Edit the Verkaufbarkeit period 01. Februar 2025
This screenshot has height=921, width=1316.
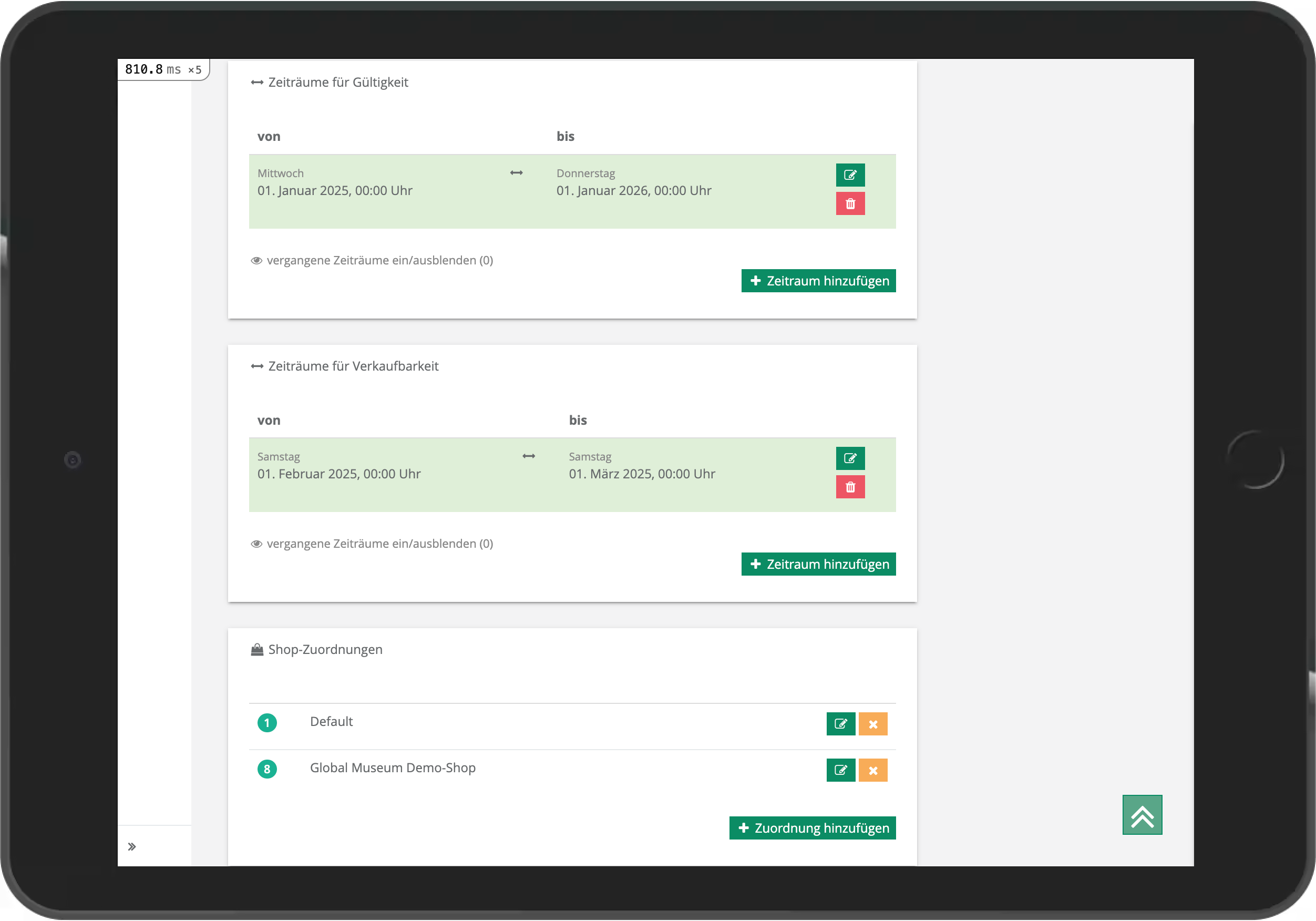pos(850,458)
